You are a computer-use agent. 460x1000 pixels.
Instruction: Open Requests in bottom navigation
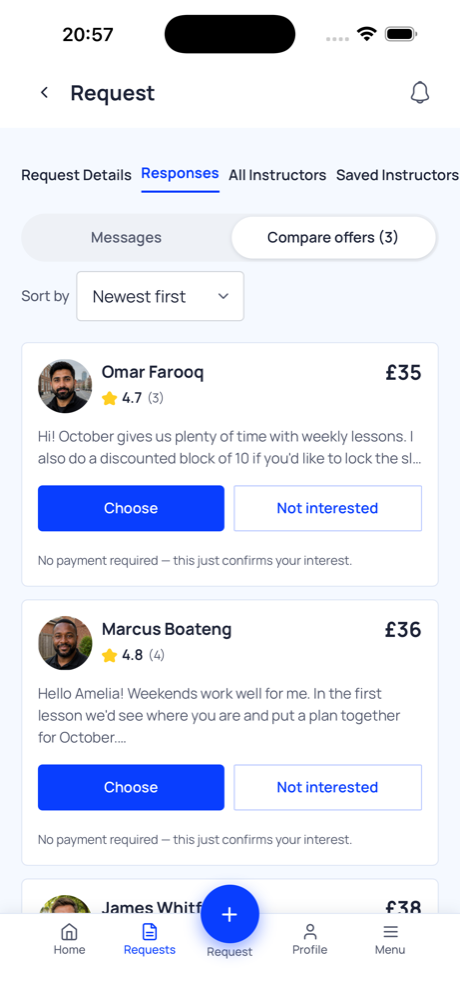coord(149,939)
